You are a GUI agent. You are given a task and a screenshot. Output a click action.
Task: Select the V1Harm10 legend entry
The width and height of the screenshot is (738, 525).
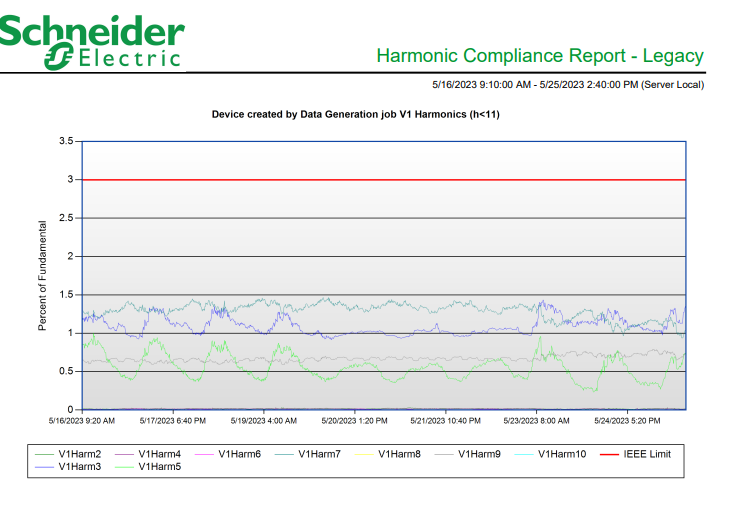pyautogui.click(x=561, y=454)
